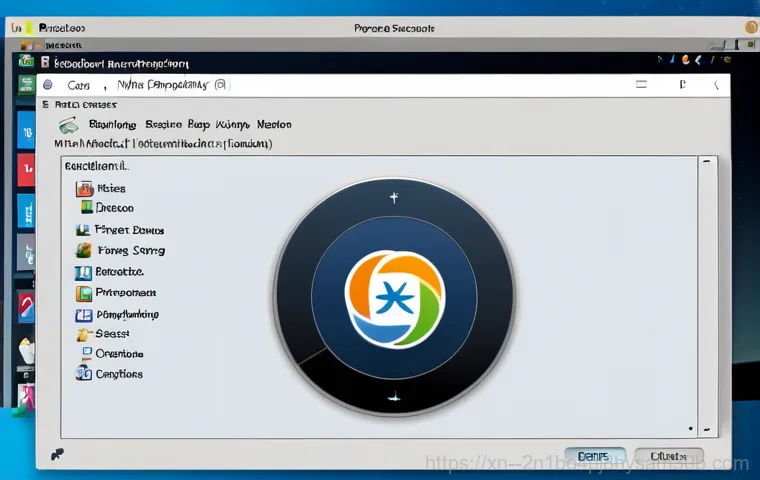
Task: Click the green icon left of the dark bar
Action: click(26, 61)
